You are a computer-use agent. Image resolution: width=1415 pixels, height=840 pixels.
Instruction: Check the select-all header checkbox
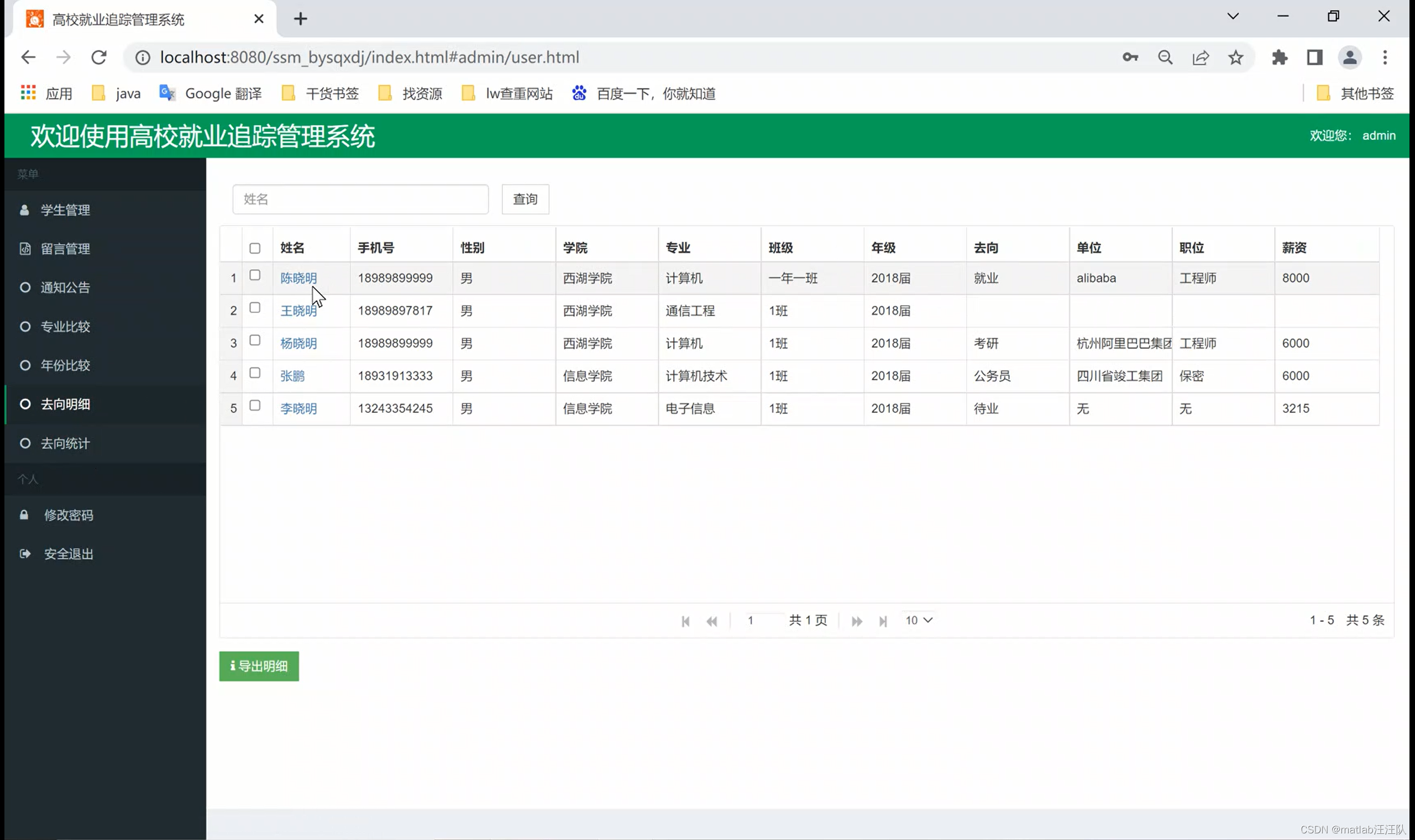(x=255, y=248)
